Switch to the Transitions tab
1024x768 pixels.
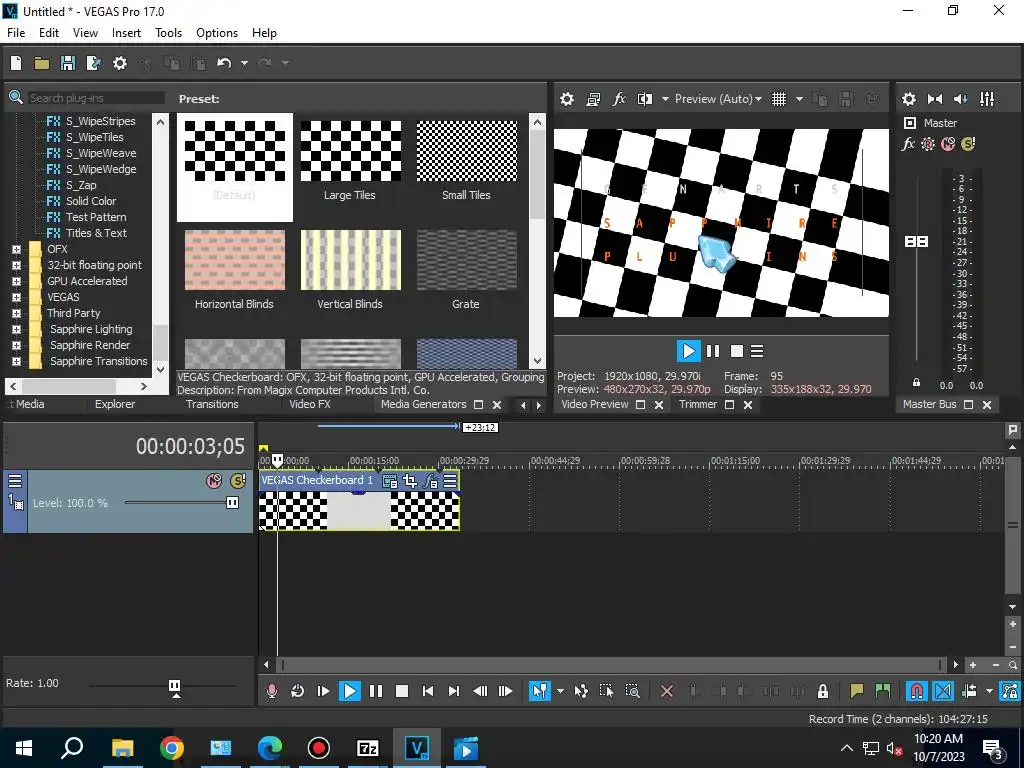(x=212, y=404)
